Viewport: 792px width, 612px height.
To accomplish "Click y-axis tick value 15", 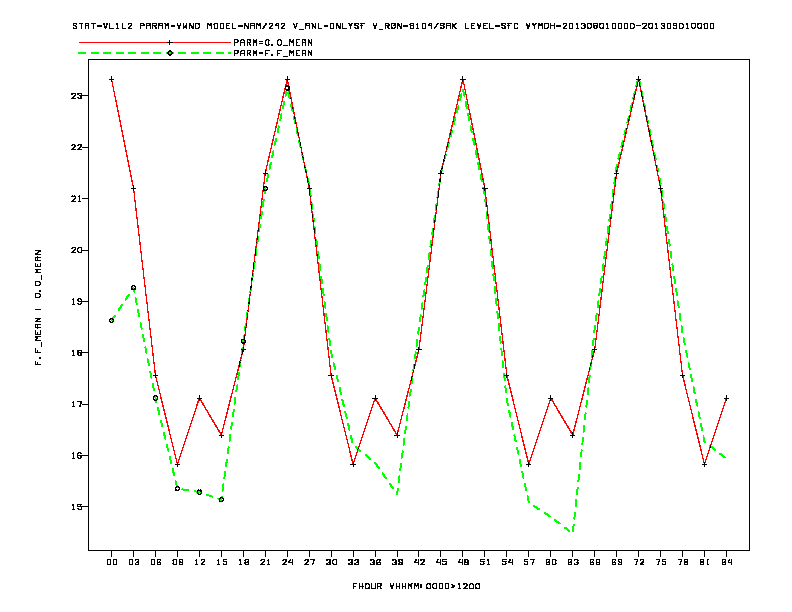I will pyautogui.click(x=76, y=507).
